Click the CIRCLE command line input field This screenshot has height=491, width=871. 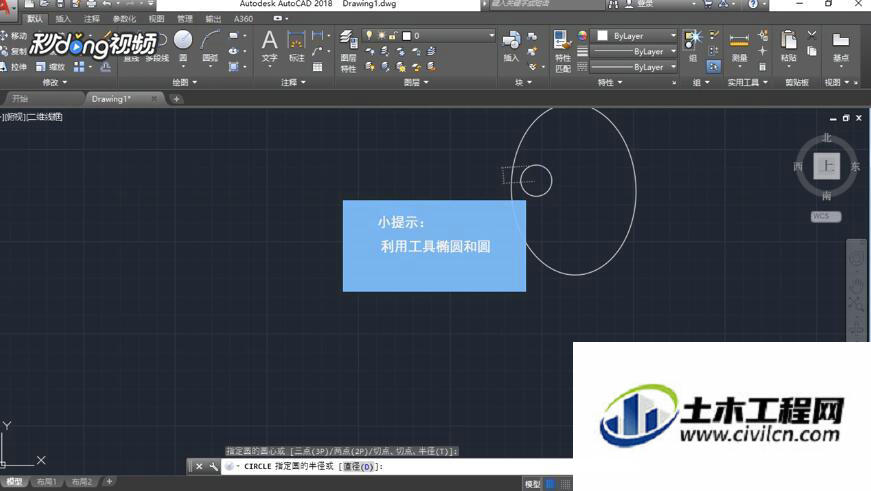(397, 467)
